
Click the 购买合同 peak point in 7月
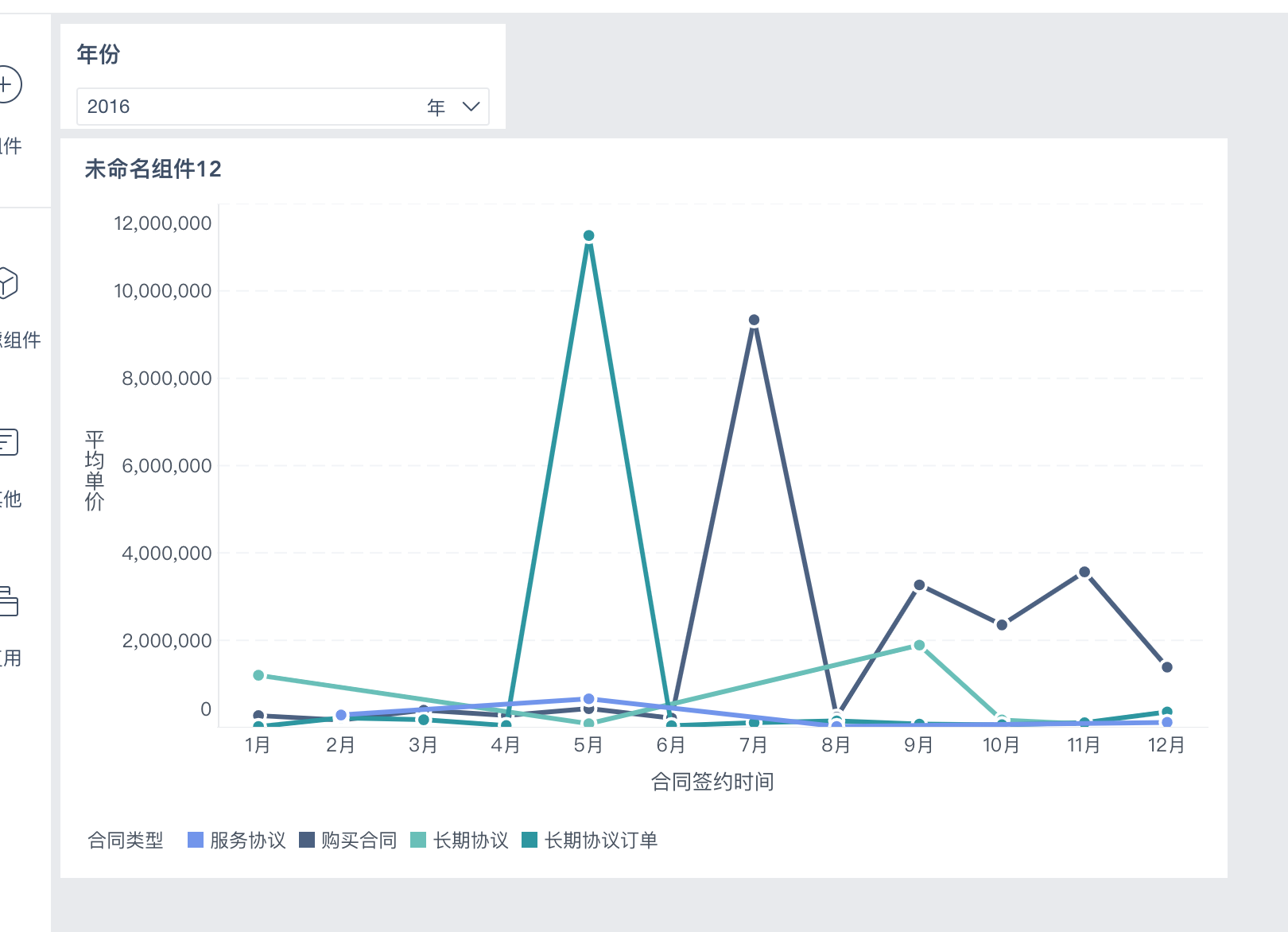click(x=754, y=320)
